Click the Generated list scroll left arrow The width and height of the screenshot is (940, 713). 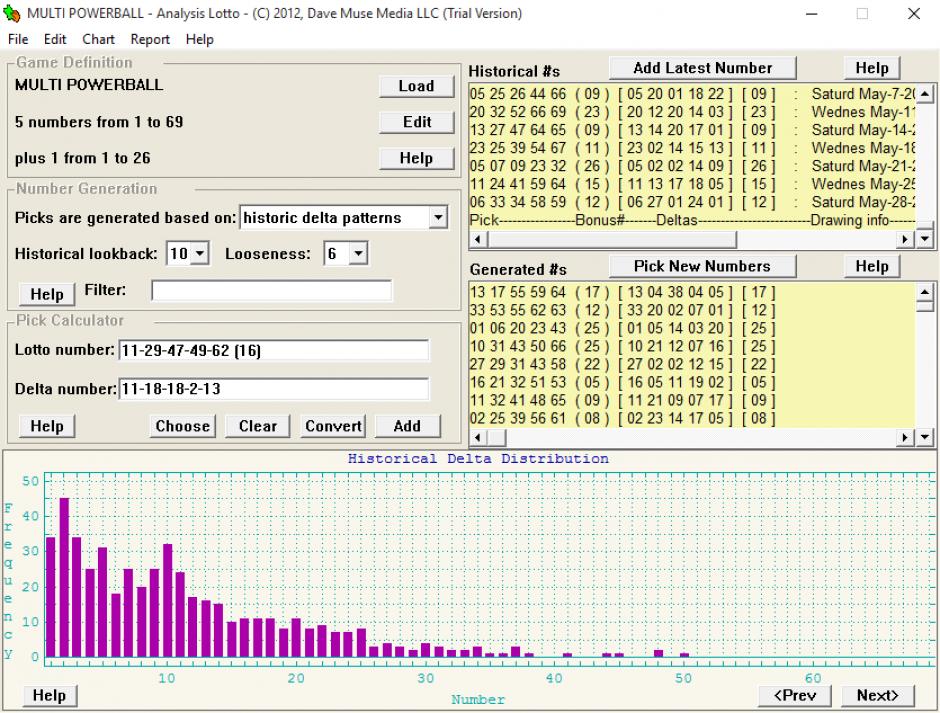(478, 437)
